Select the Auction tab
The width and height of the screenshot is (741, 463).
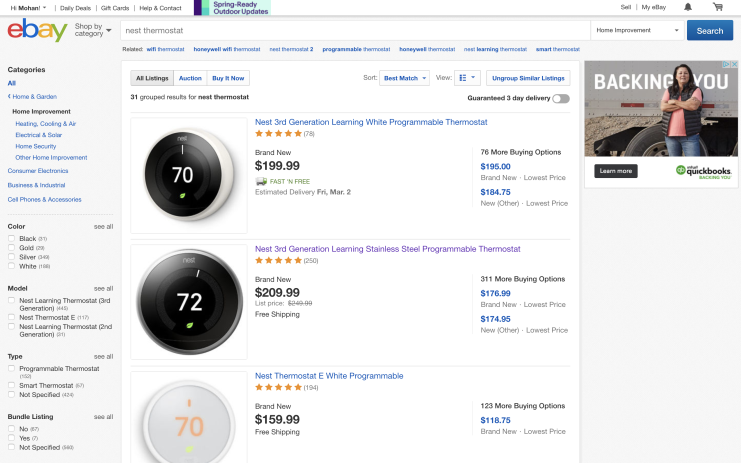(x=190, y=78)
